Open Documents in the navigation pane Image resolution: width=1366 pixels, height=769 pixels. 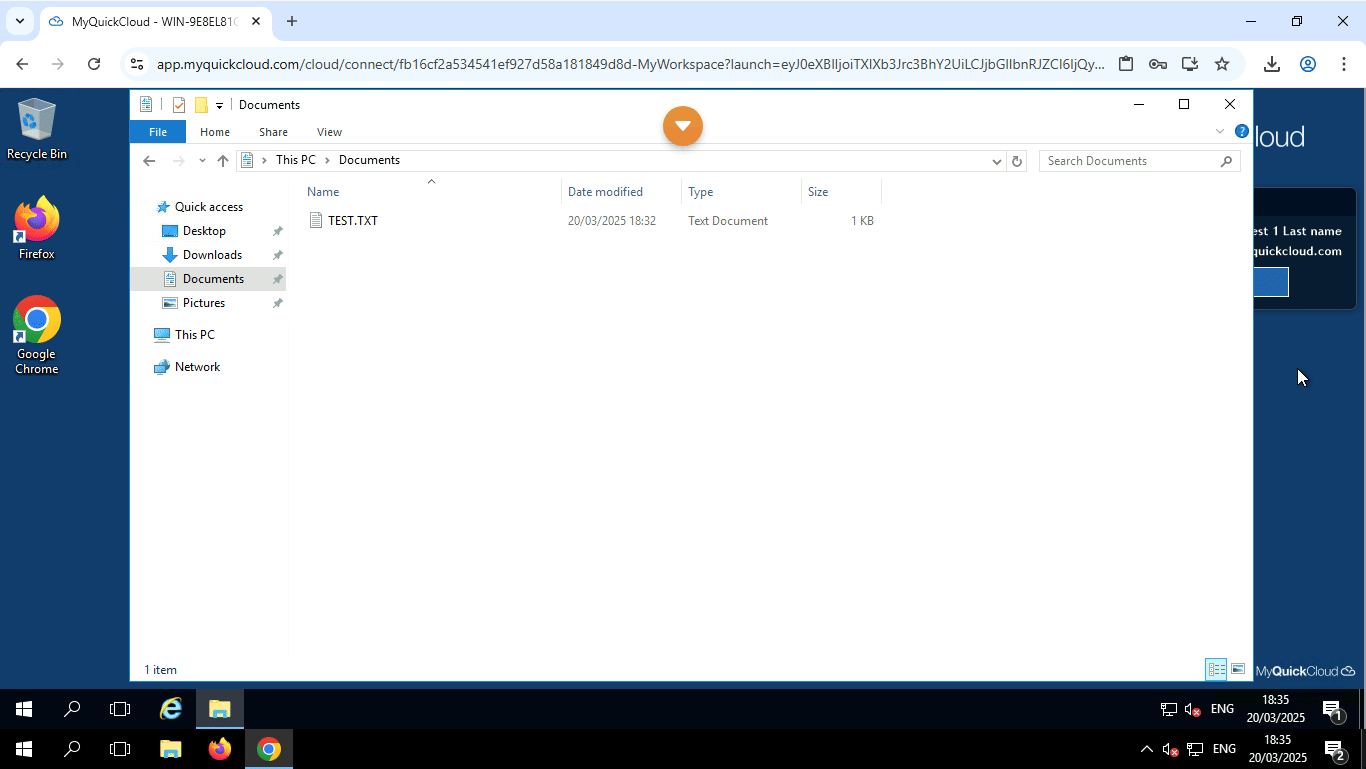[x=213, y=279]
